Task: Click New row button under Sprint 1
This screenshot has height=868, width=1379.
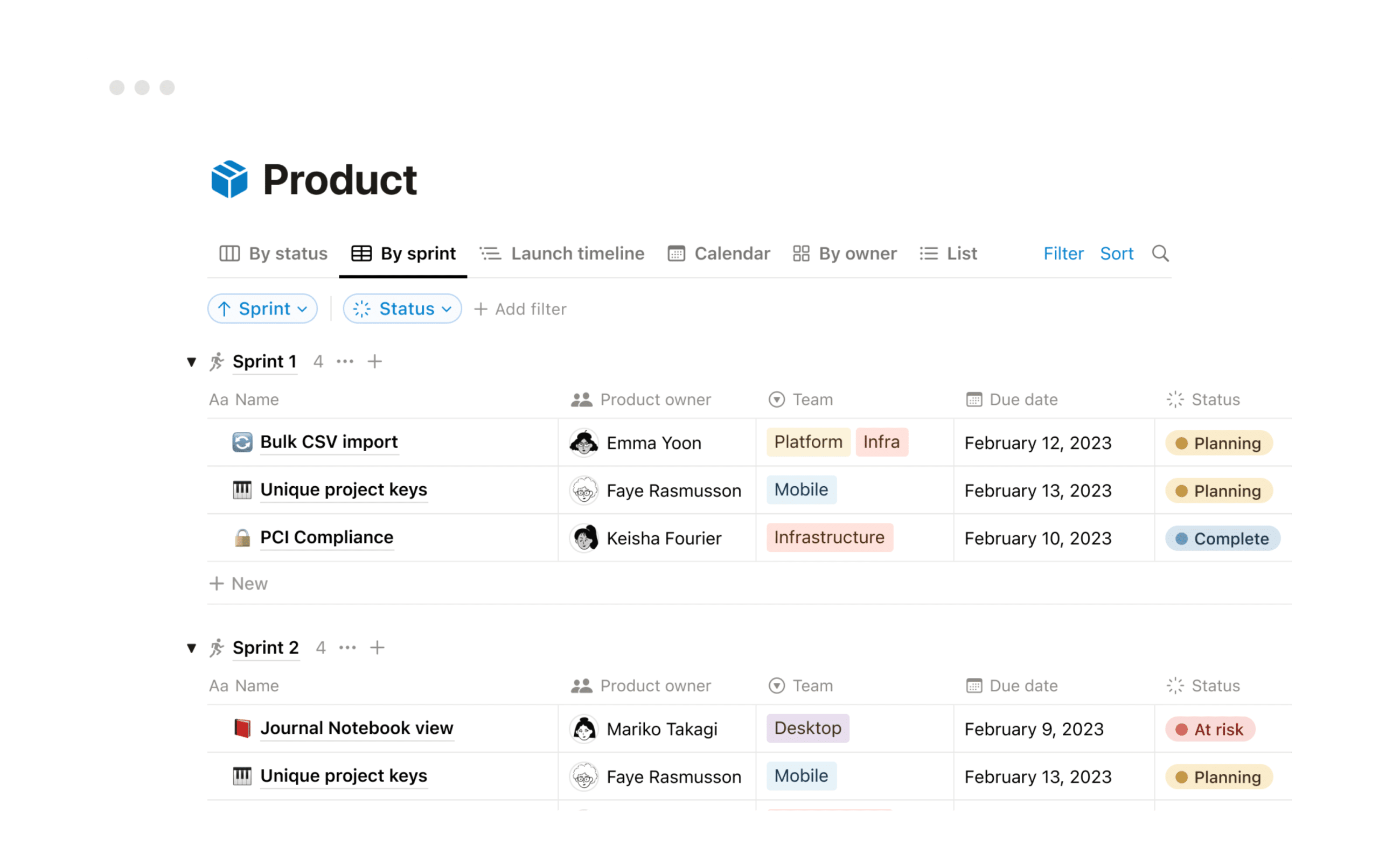Action: [239, 584]
